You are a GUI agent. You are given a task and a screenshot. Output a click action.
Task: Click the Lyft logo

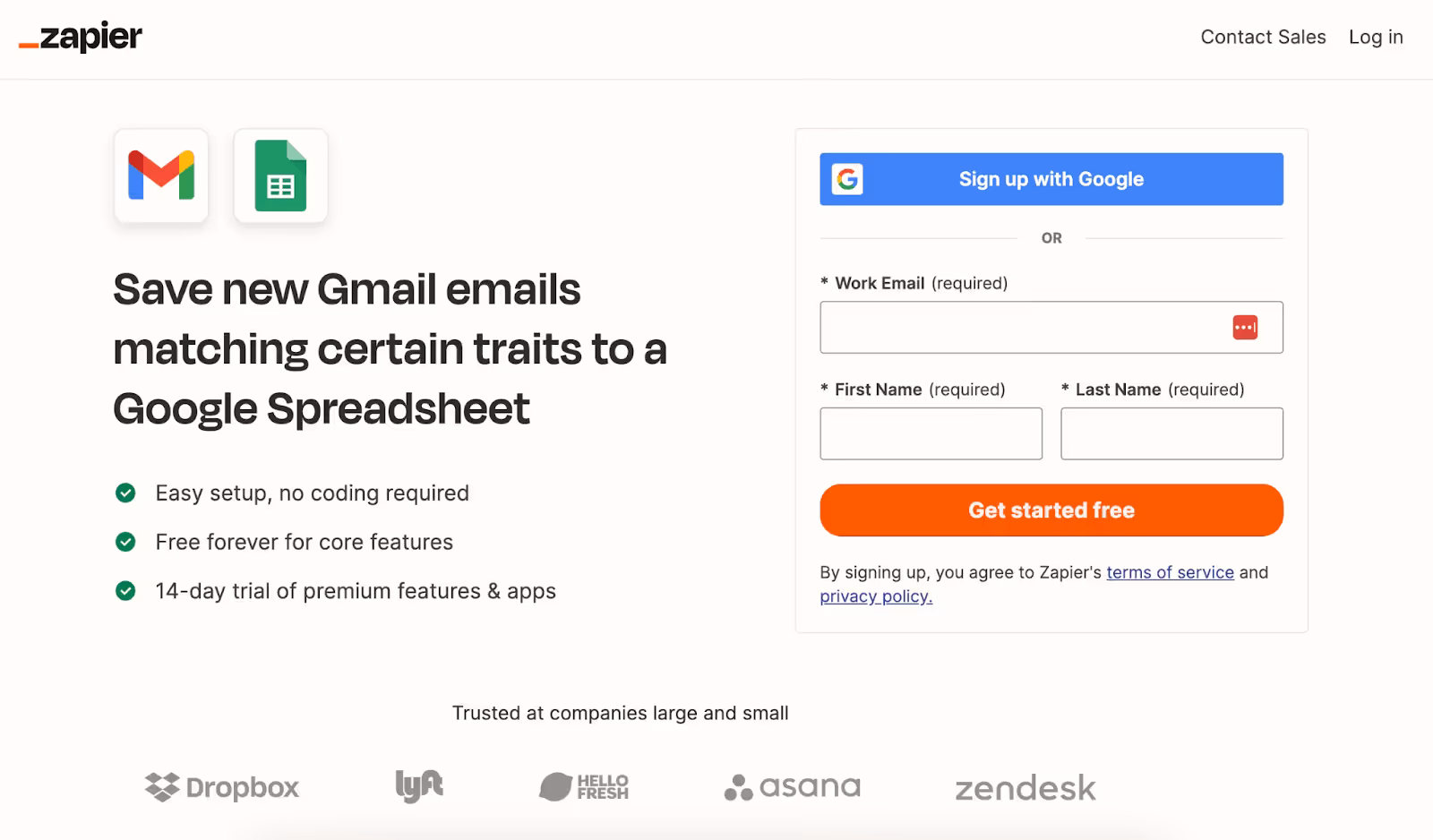click(x=419, y=786)
